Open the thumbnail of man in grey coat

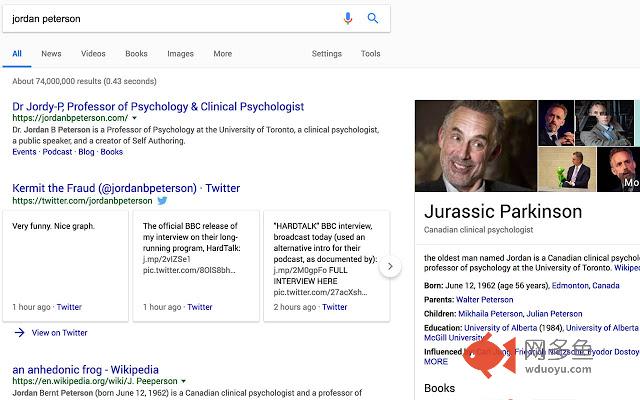604,123
